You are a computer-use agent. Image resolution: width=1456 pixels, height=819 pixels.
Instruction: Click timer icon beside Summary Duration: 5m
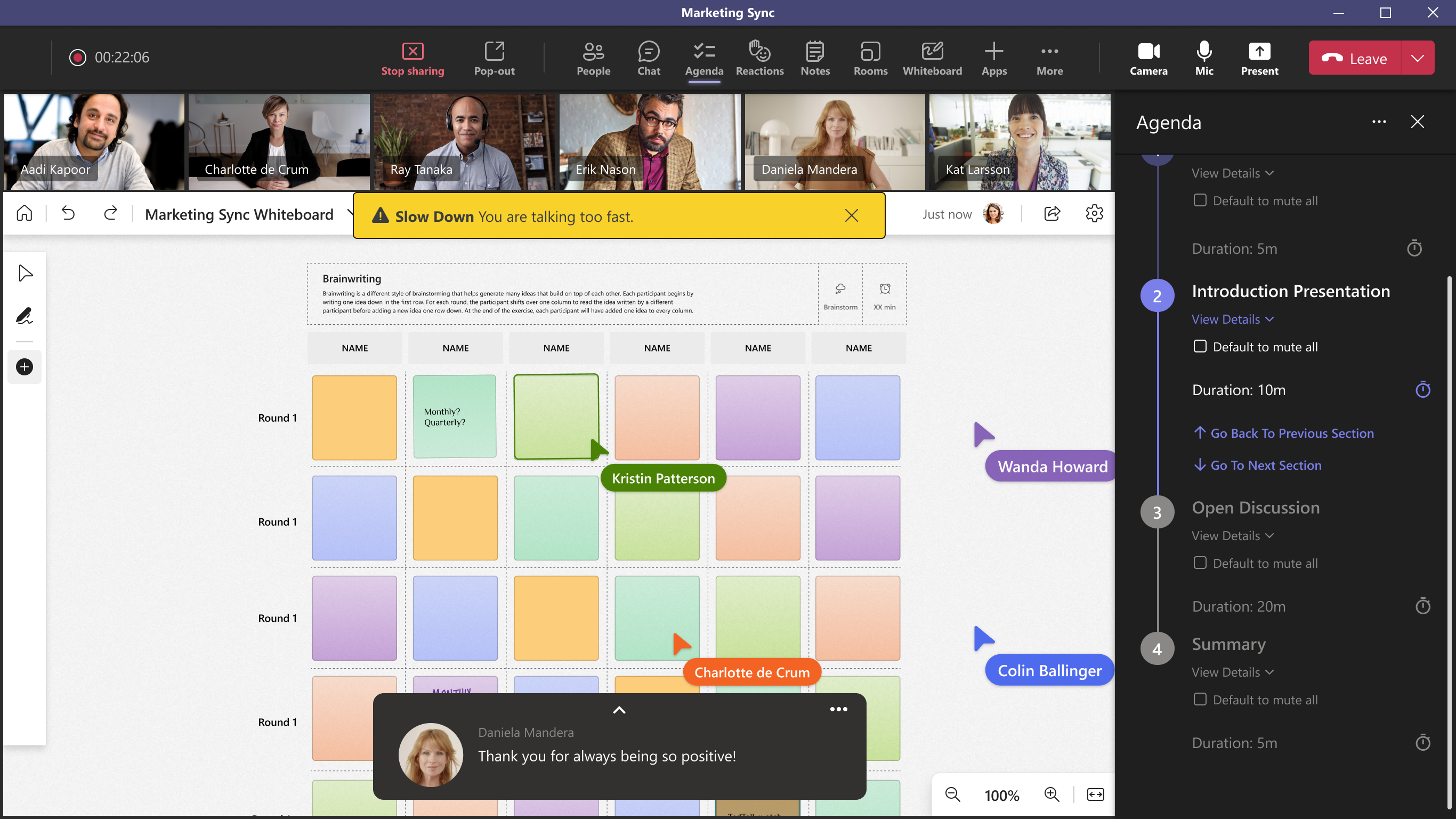(x=1422, y=743)
